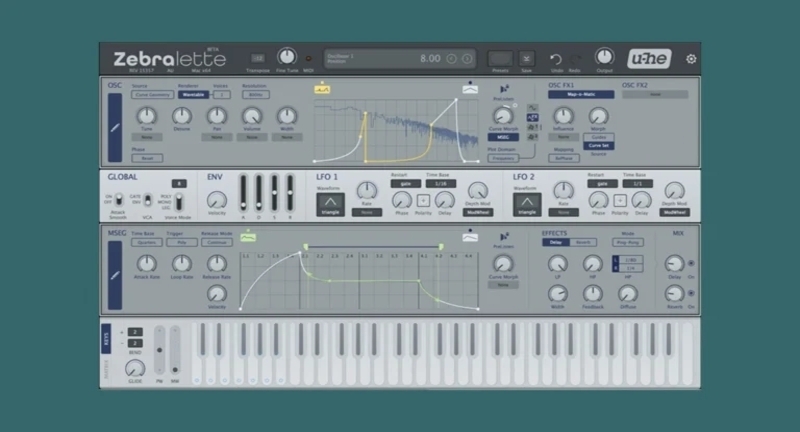Viewport: 800px width, 432px height.
Task: Open LFO 2 Waveform triangle selector
Action: click(x=527, y=205)
